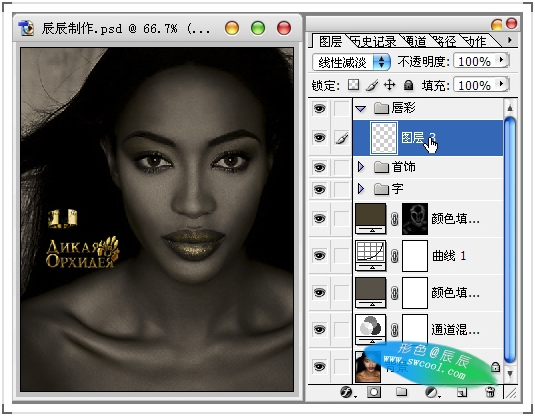Screen dimensions: 535x416
Task: Click link icon on 通道混 layer
Action: tap(394, 330)
